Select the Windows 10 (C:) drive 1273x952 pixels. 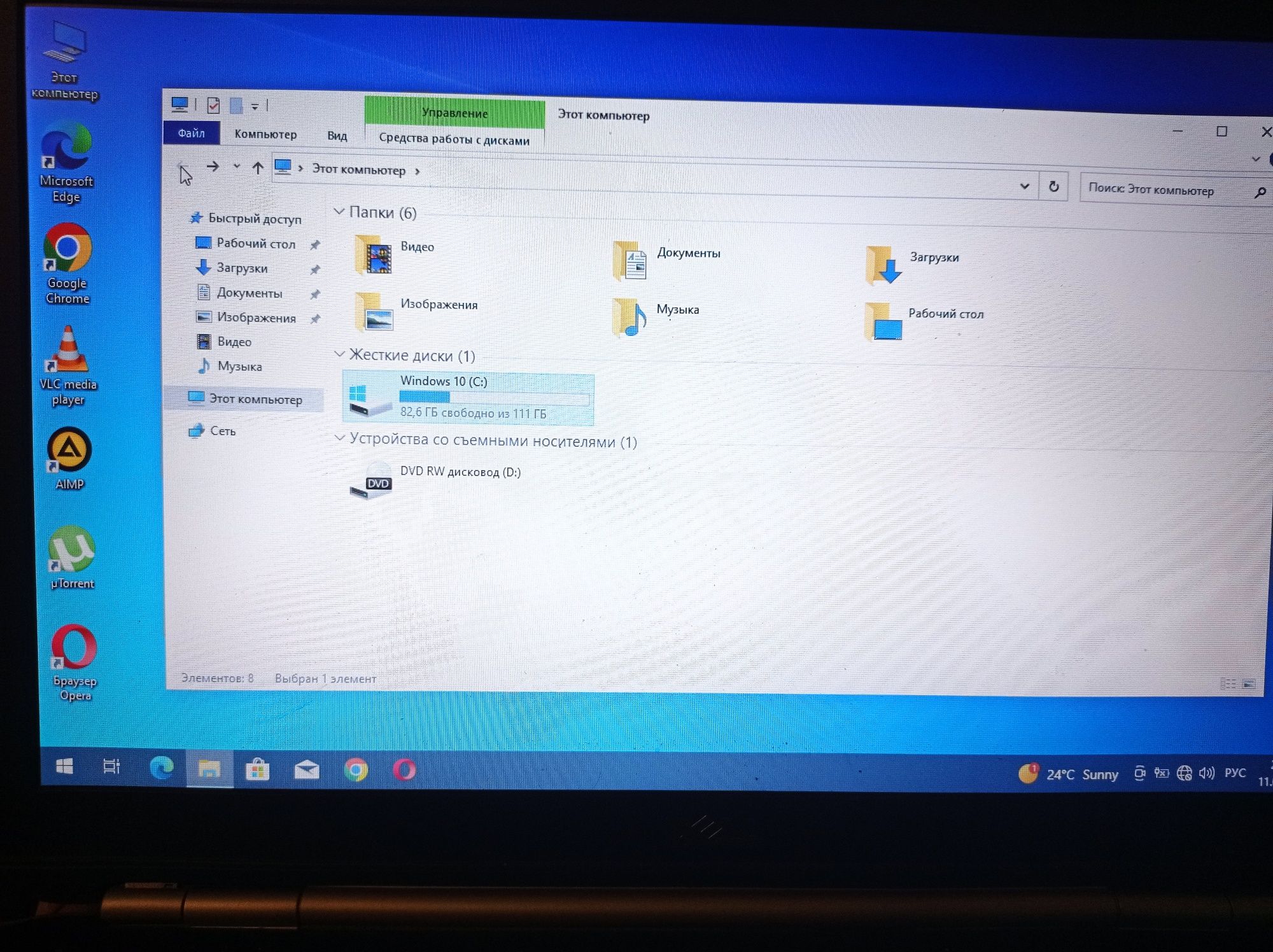pos(468,398)
